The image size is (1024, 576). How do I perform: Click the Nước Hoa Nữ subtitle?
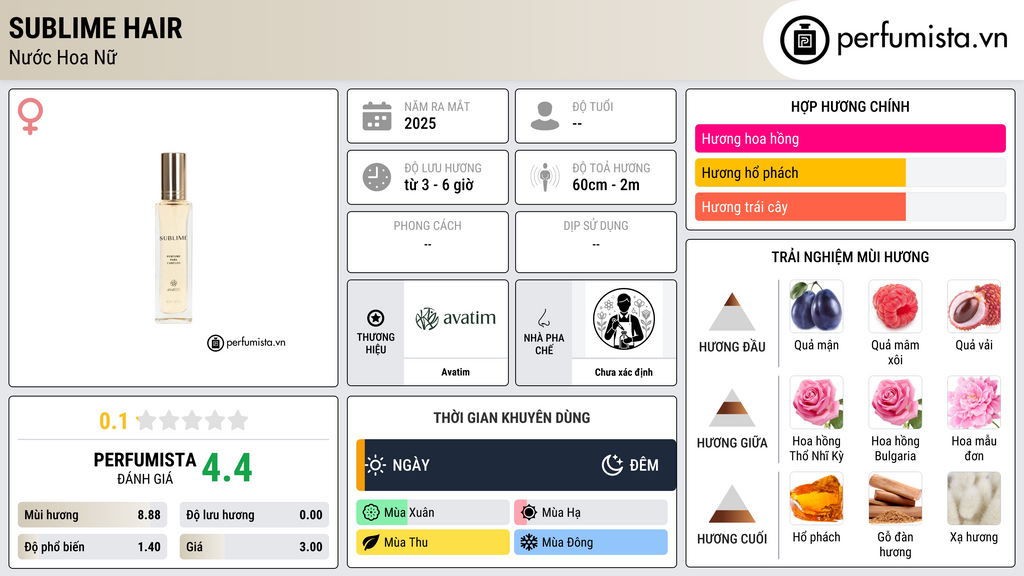(x=63, y=57)
